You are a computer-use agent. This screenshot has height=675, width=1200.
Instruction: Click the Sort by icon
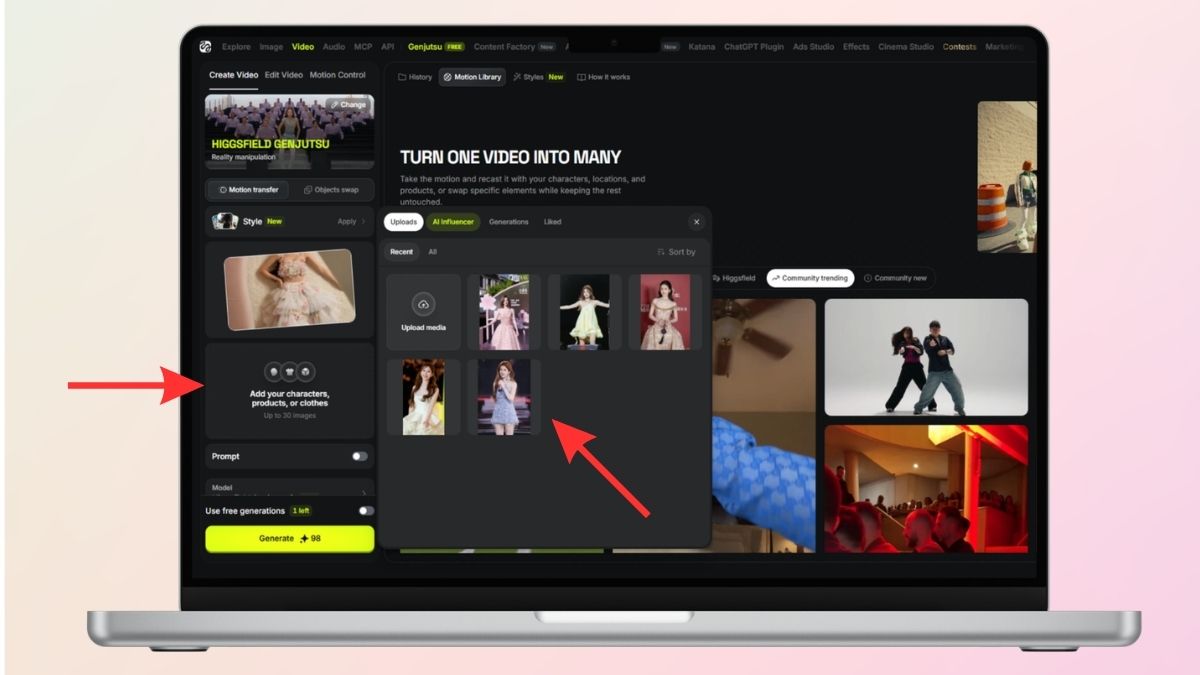tap(660, 252)
